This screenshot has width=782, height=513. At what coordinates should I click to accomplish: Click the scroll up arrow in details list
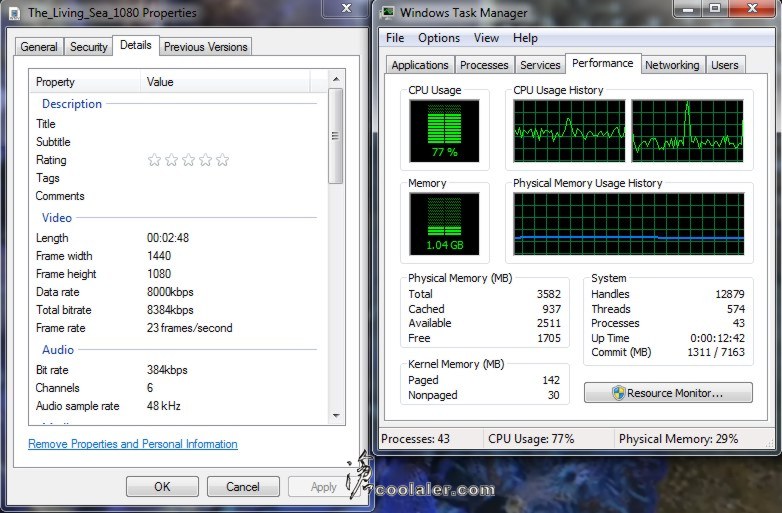336,79
